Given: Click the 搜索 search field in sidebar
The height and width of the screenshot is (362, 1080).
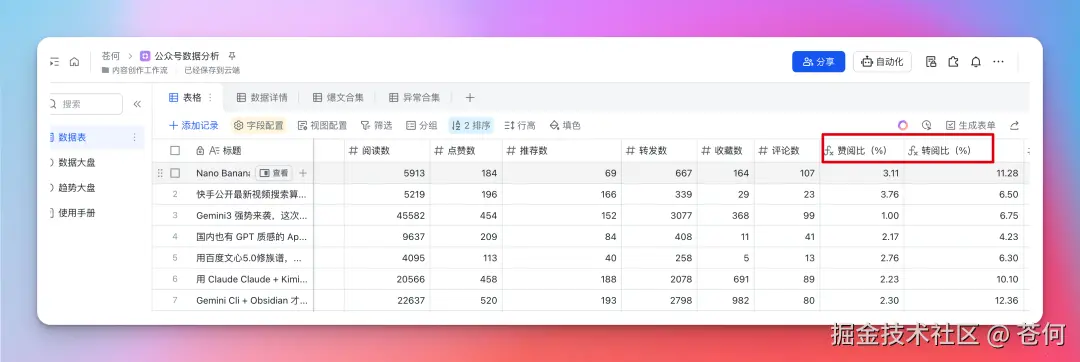Looking at the screenshot, I should (86, 104).
